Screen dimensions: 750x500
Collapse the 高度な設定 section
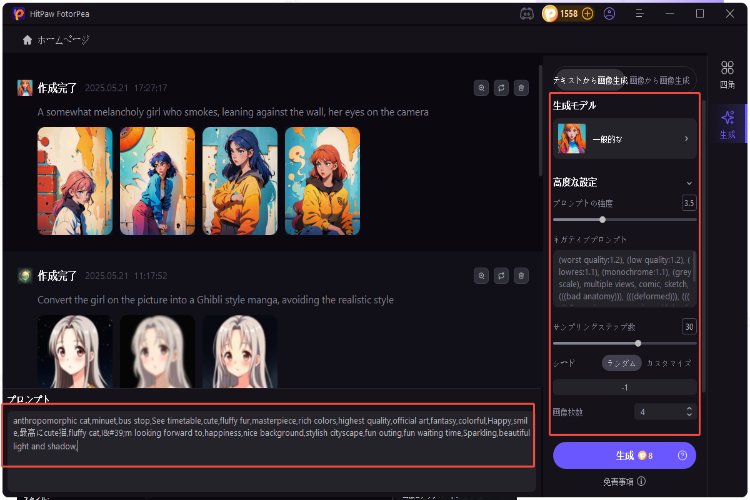tap(689, 183)
